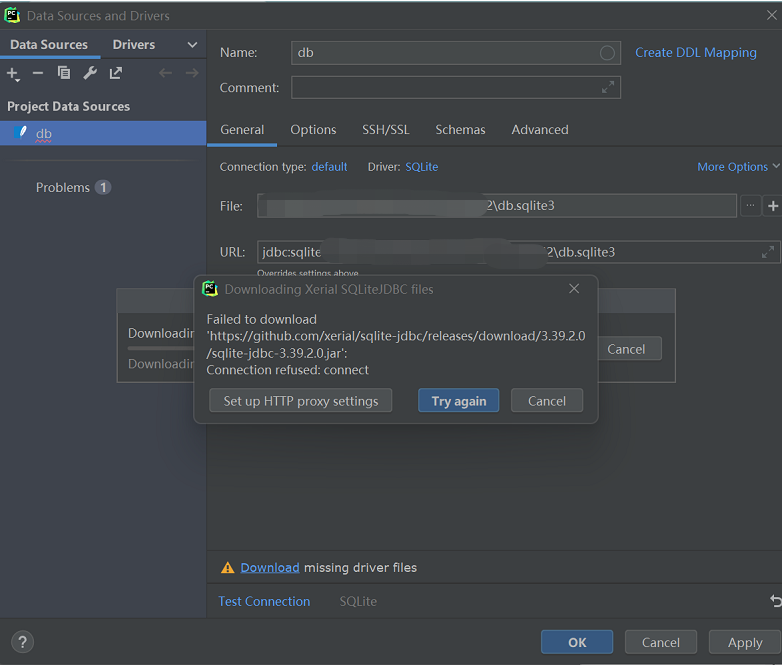Remove selected data source with minus icon

point(38,73)
